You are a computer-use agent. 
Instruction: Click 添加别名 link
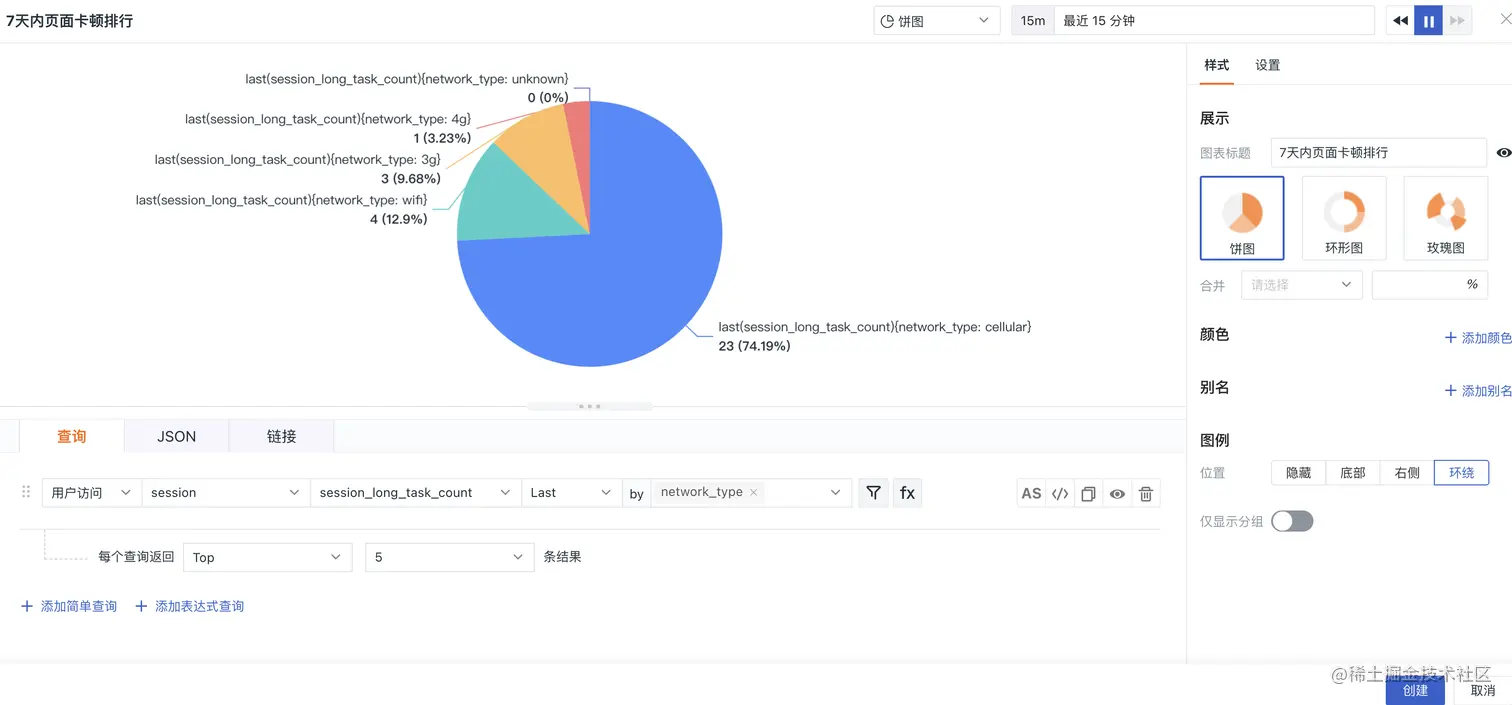click(1479, 390)
